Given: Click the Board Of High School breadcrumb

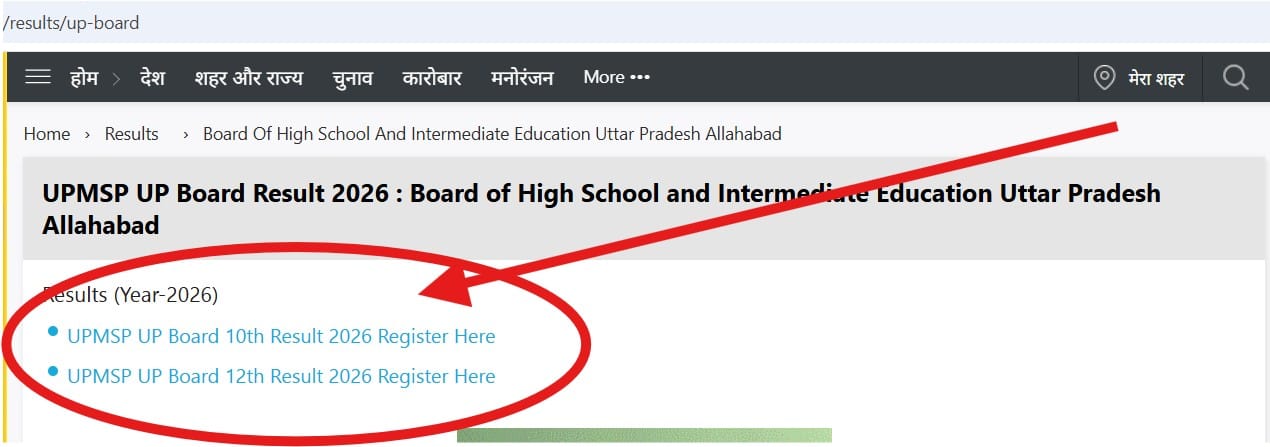Looking at the screenshot, I should pos(492,134).
